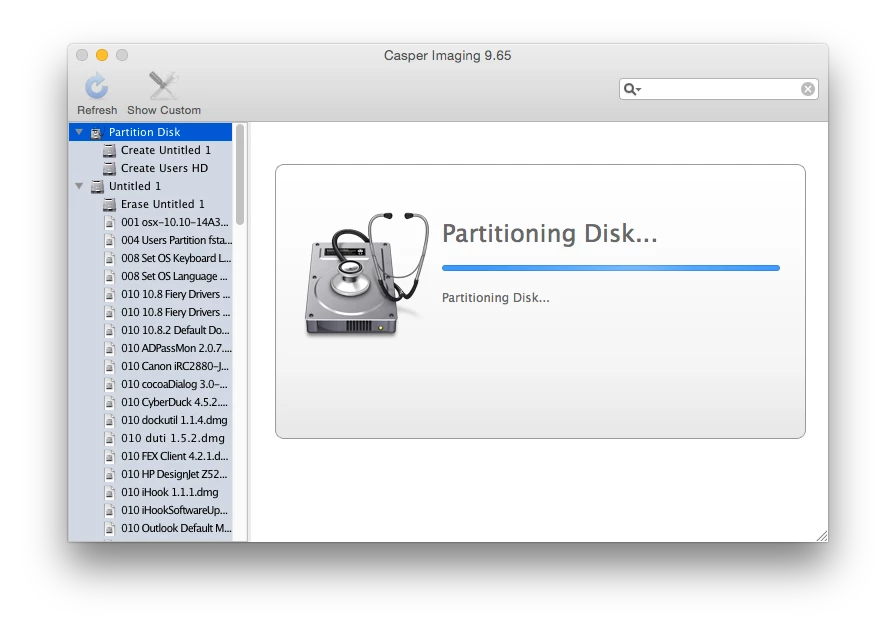This screenshot has width=896, height=634.
Task: Click the large Partitioning Disk heading
Action: (x=550, y=234)
